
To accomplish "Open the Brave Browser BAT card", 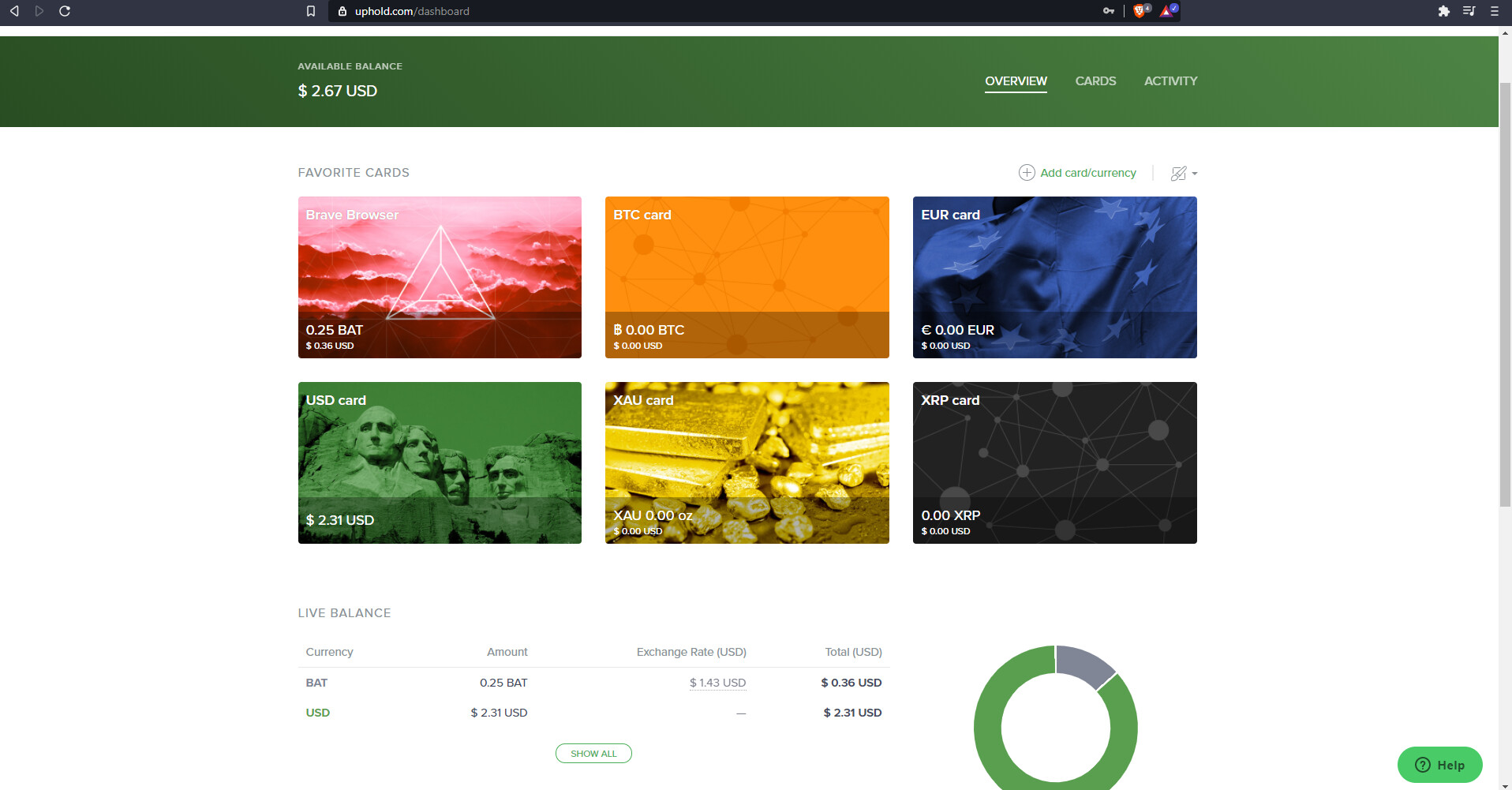I will tap(440, 277).
